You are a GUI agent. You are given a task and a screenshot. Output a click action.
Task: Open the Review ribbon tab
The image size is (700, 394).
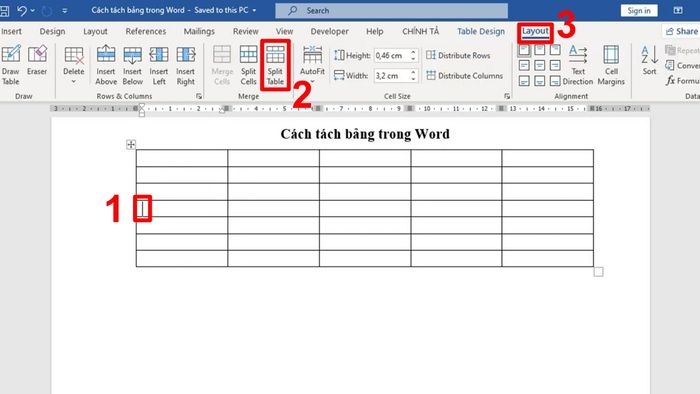click(x=246, y=31)
